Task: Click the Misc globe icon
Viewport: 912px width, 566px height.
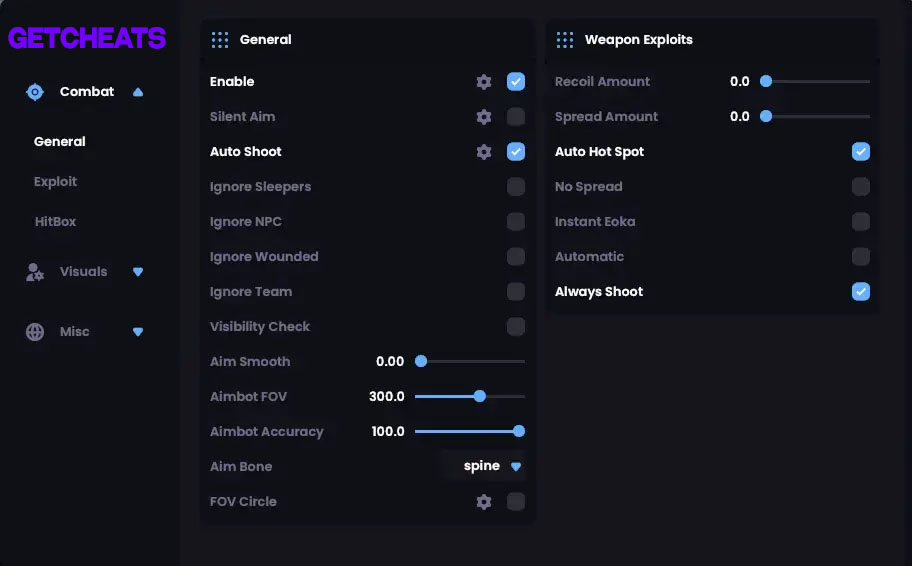Action: pos(35,332)
